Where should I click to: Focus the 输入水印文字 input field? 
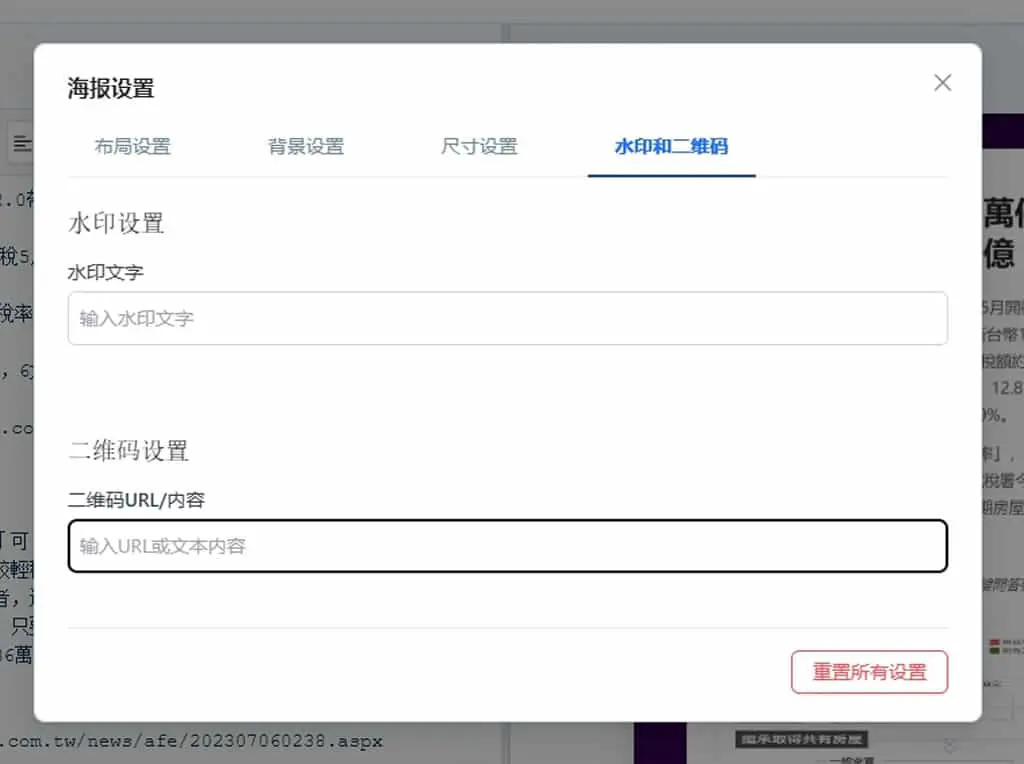pyautogui.click(x=507, y=319)
